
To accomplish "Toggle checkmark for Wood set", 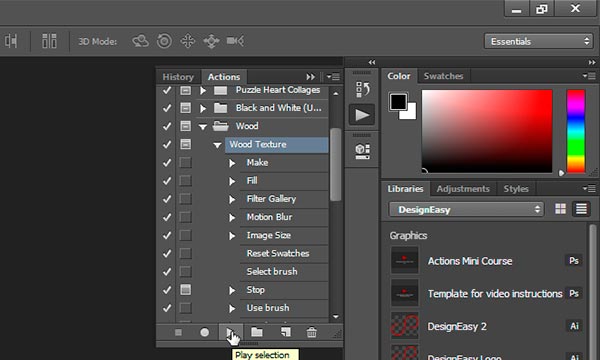I will click(167, 126).
